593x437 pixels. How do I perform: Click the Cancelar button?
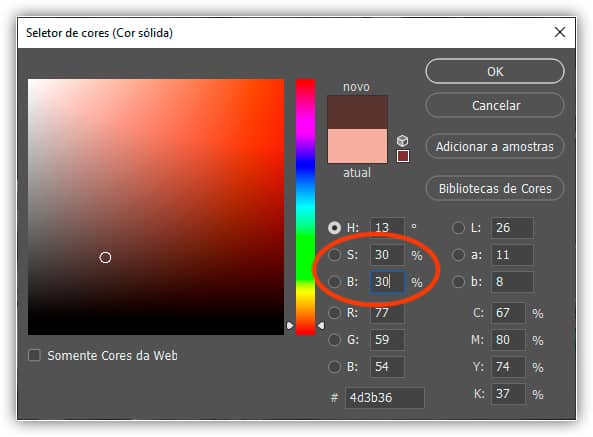coord(495,105)
